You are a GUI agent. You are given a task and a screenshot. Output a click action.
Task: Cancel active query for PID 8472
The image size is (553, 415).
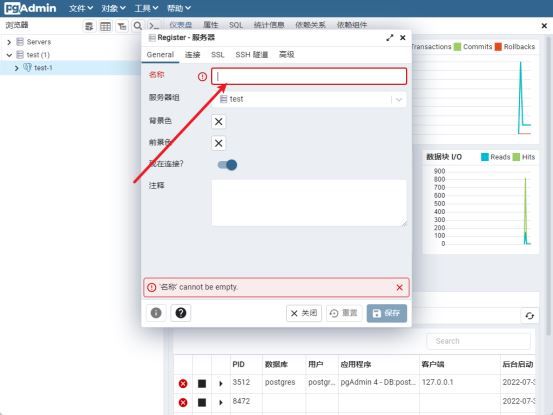(x=202, y=402)
